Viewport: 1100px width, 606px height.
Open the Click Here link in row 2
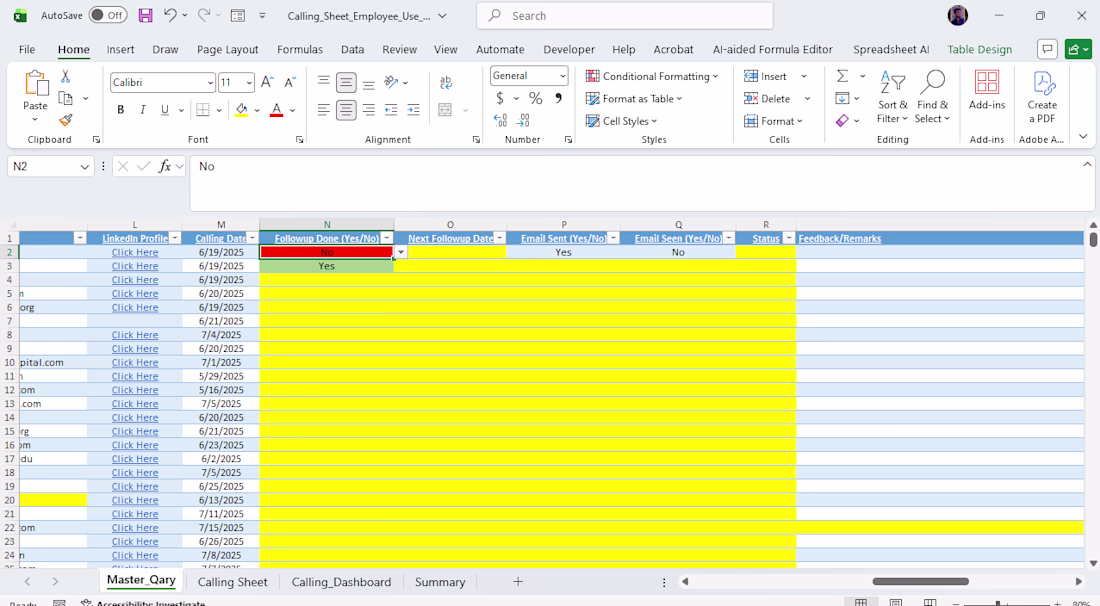click(135, 252)
